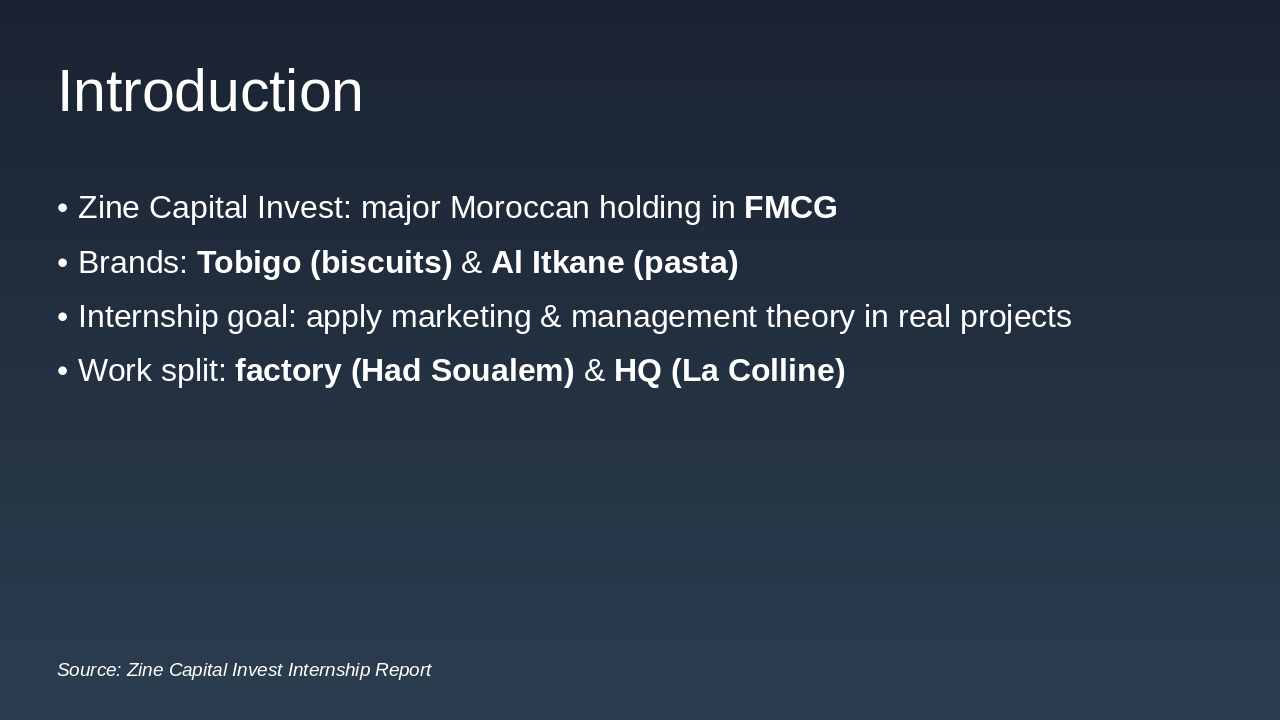Click the Internship goal text
1280x720 pixels.
(187, 317)
